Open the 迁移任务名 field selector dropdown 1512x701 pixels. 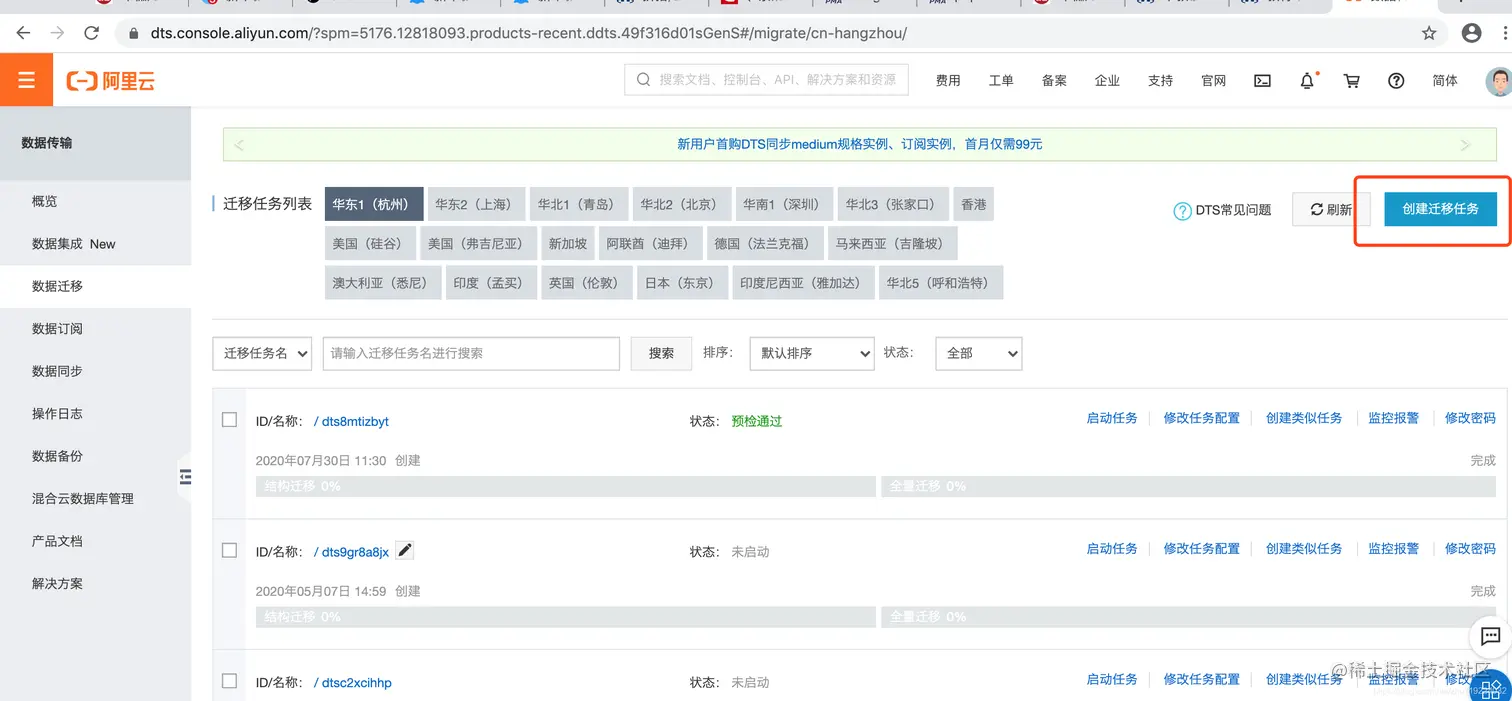[x=262, y=353]
